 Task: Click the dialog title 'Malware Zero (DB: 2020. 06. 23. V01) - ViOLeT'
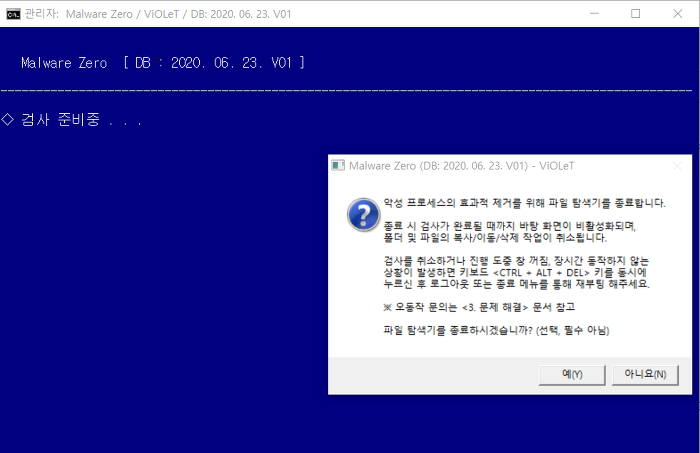tap(461, 166)
